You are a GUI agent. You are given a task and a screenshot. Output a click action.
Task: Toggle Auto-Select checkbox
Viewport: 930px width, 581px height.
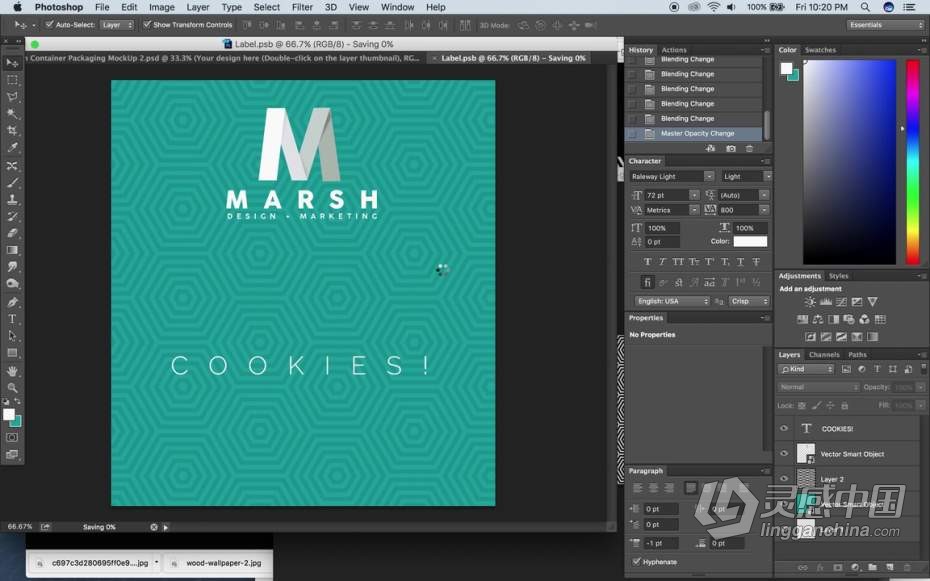49,25
